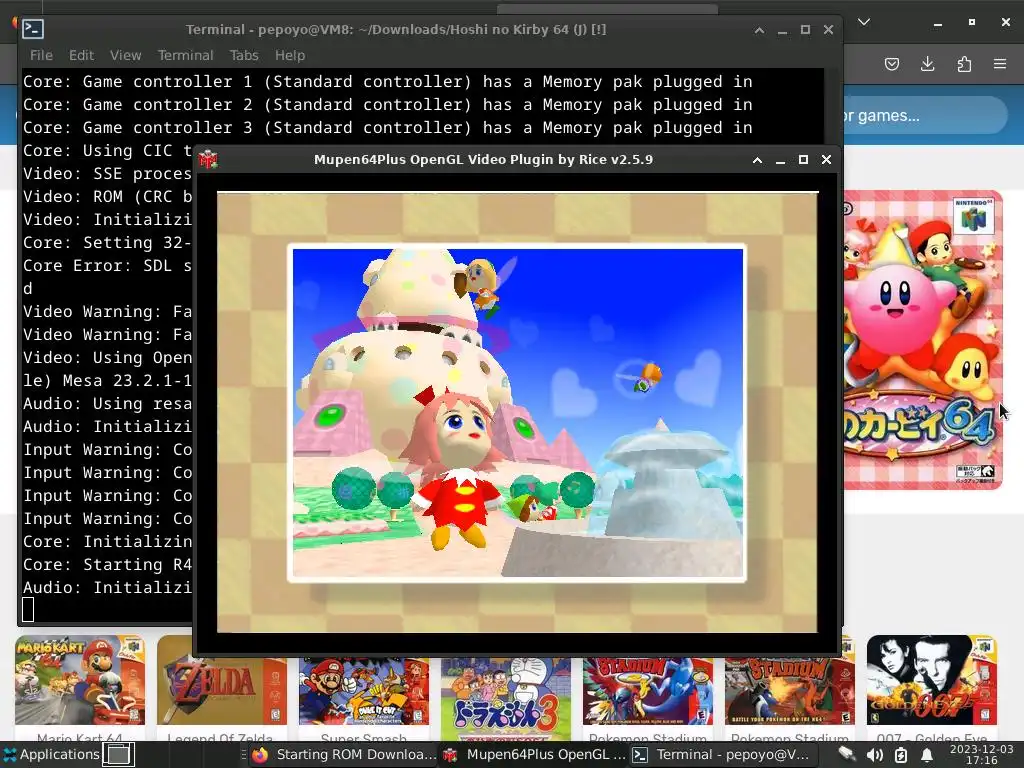
Task: Click the network connection tray icon
Action: [x=847, y=754]
